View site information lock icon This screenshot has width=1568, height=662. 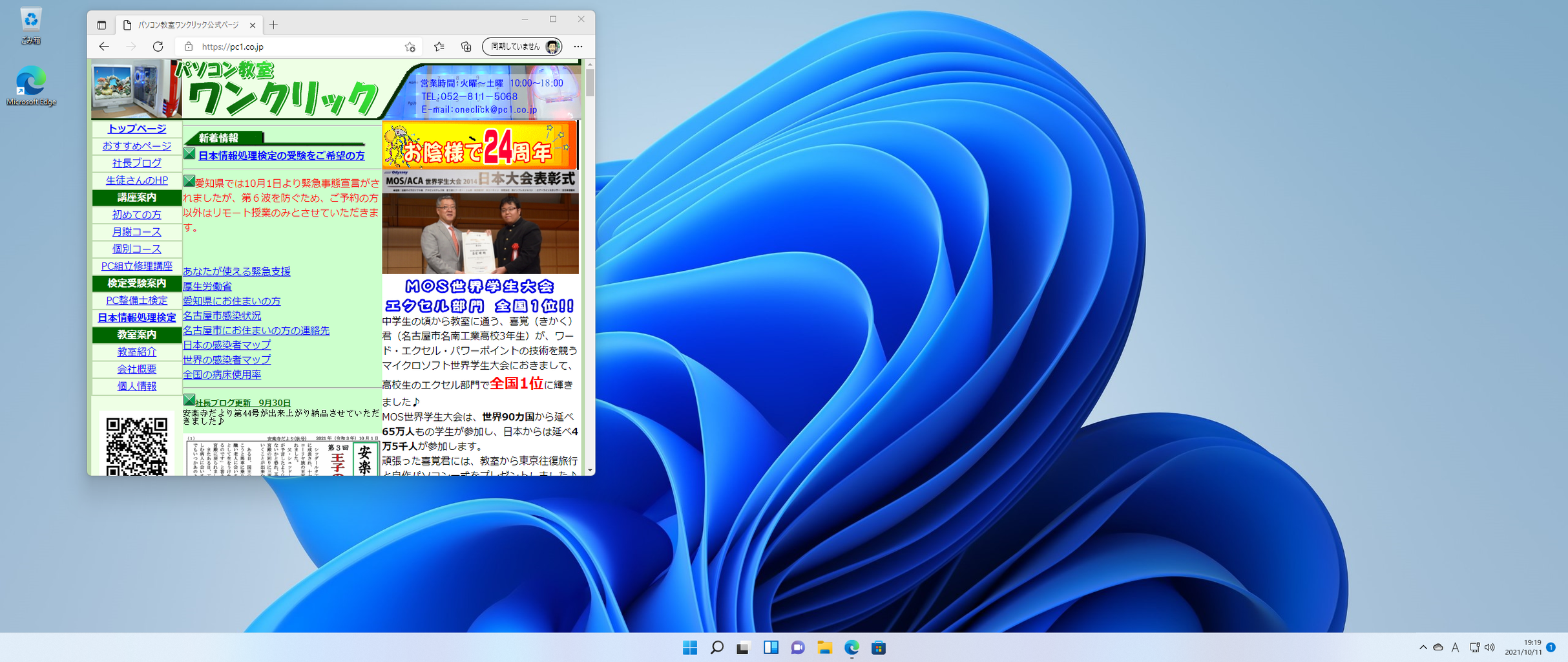click(x=189, y=47)
